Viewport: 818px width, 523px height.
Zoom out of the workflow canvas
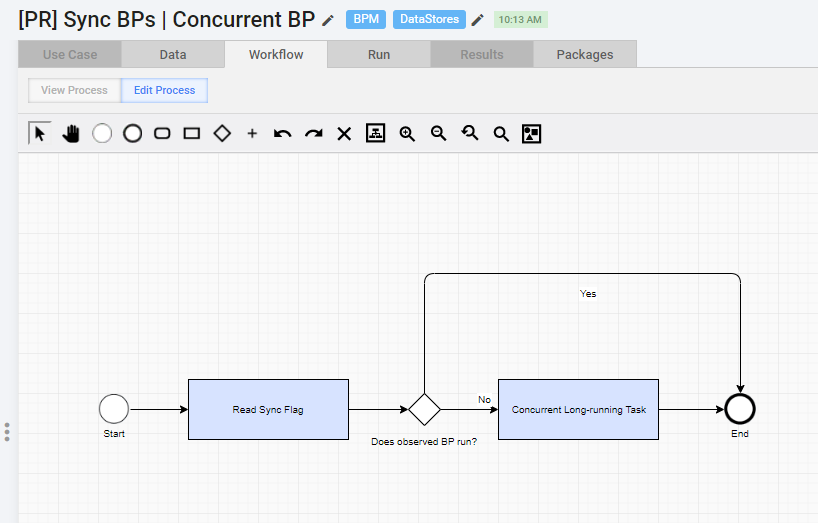click(438, 133)
